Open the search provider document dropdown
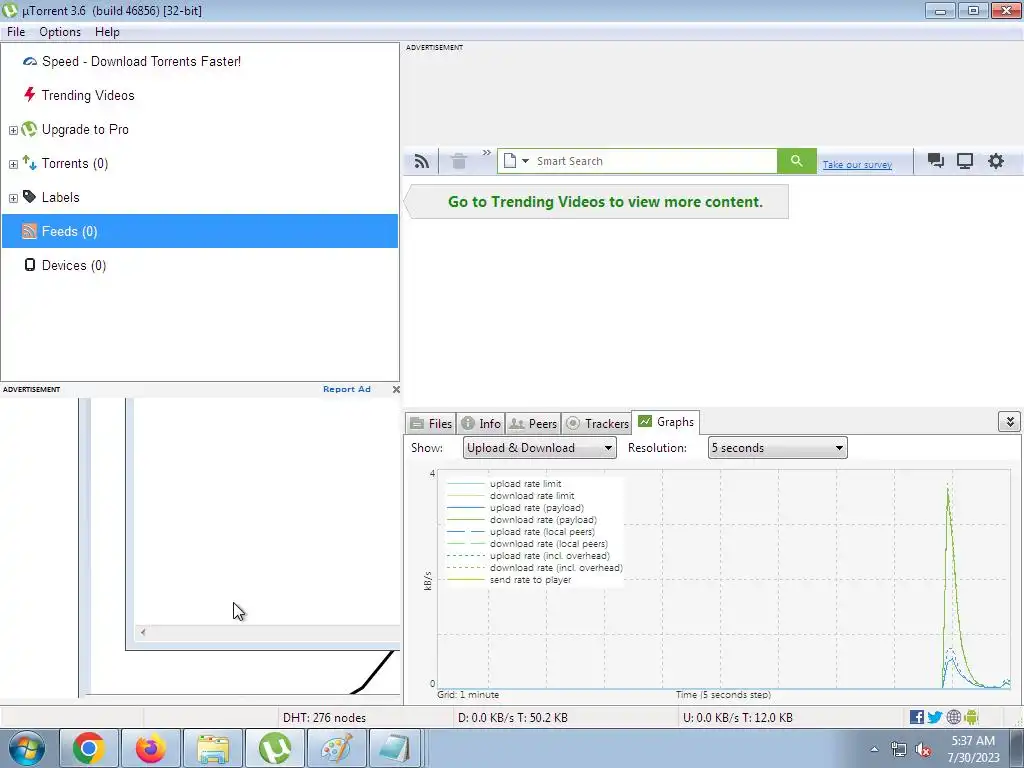This screenshot has width=1024, height=768. click(x=516, y=161)
